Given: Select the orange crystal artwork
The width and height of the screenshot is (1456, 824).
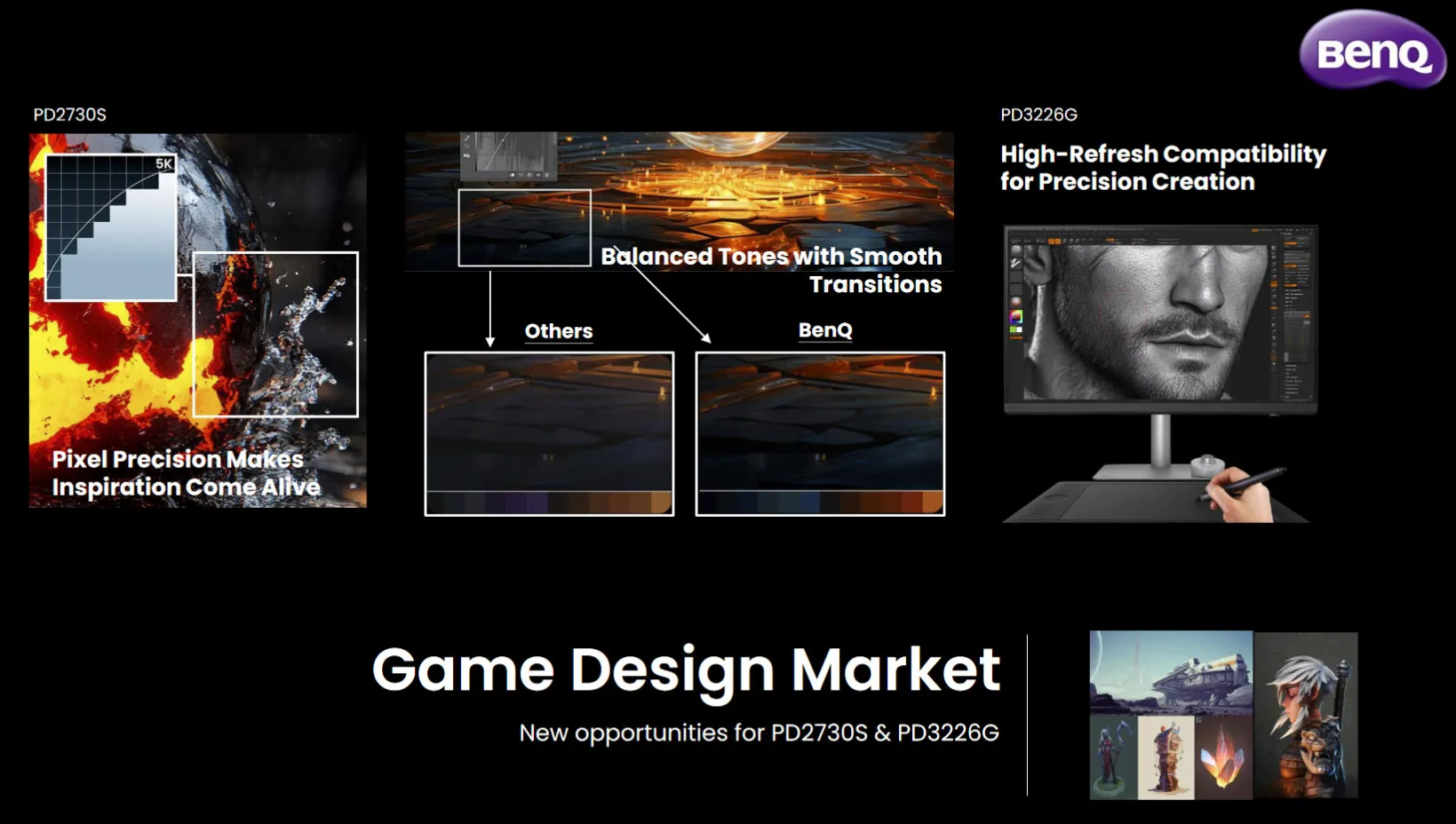Looking at the screenshot, I should pyautogui.click(x=1223, y=757).
